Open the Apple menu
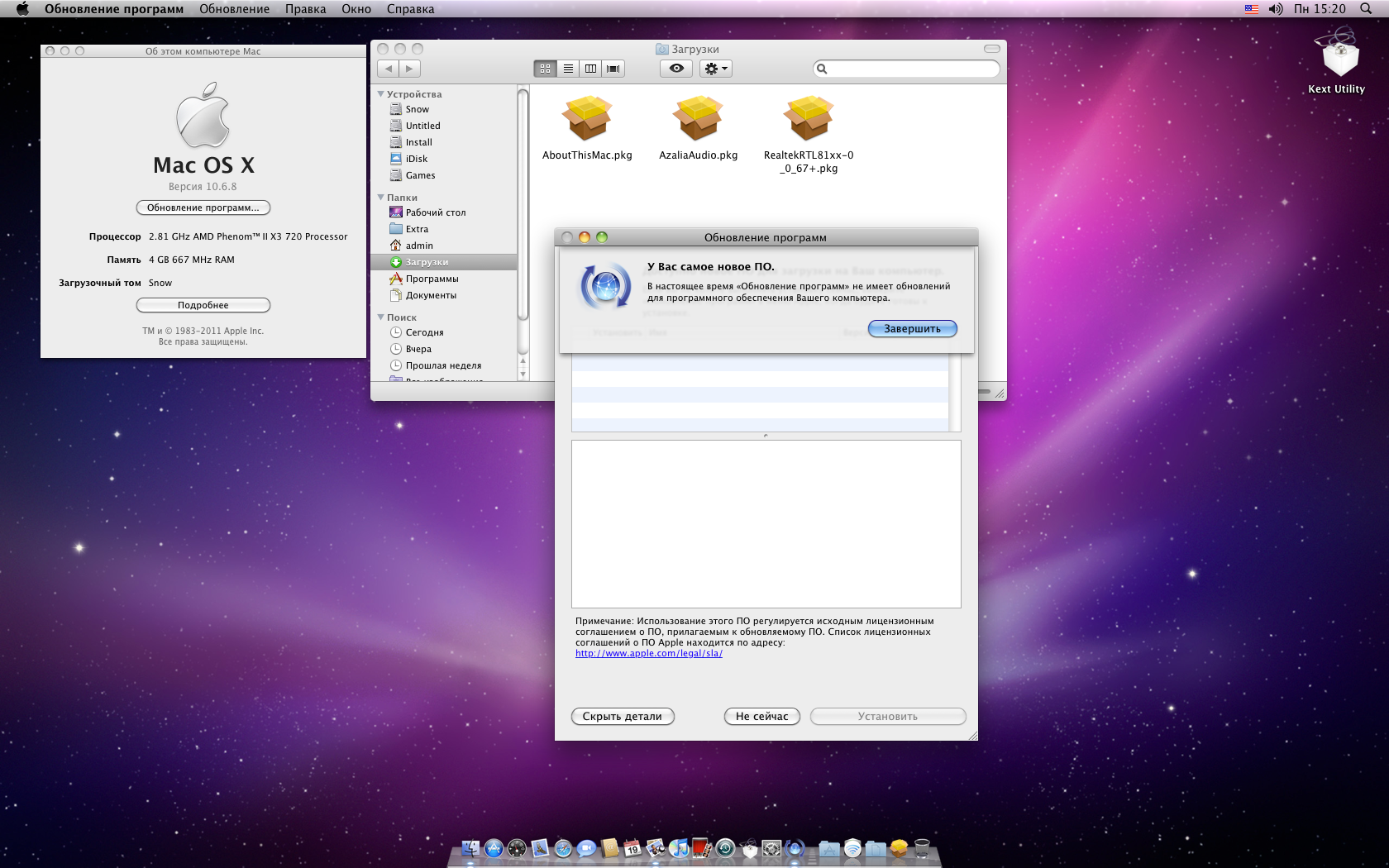Viewport: 1389px width, 868px height. tap(22, 9)
